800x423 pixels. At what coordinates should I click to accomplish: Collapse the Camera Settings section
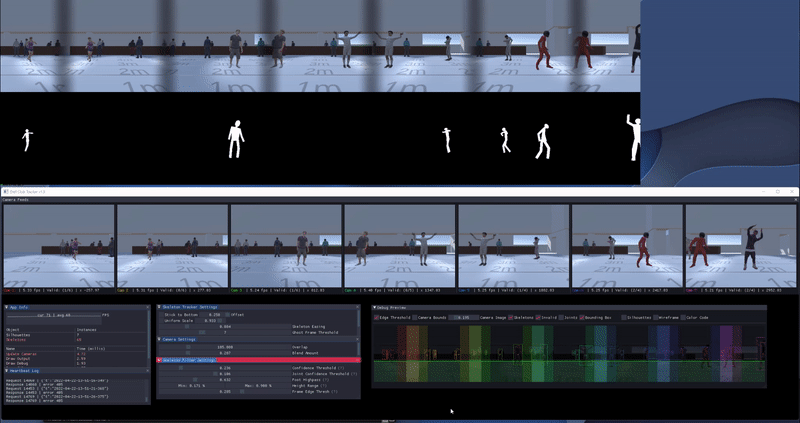click(160, 339)
